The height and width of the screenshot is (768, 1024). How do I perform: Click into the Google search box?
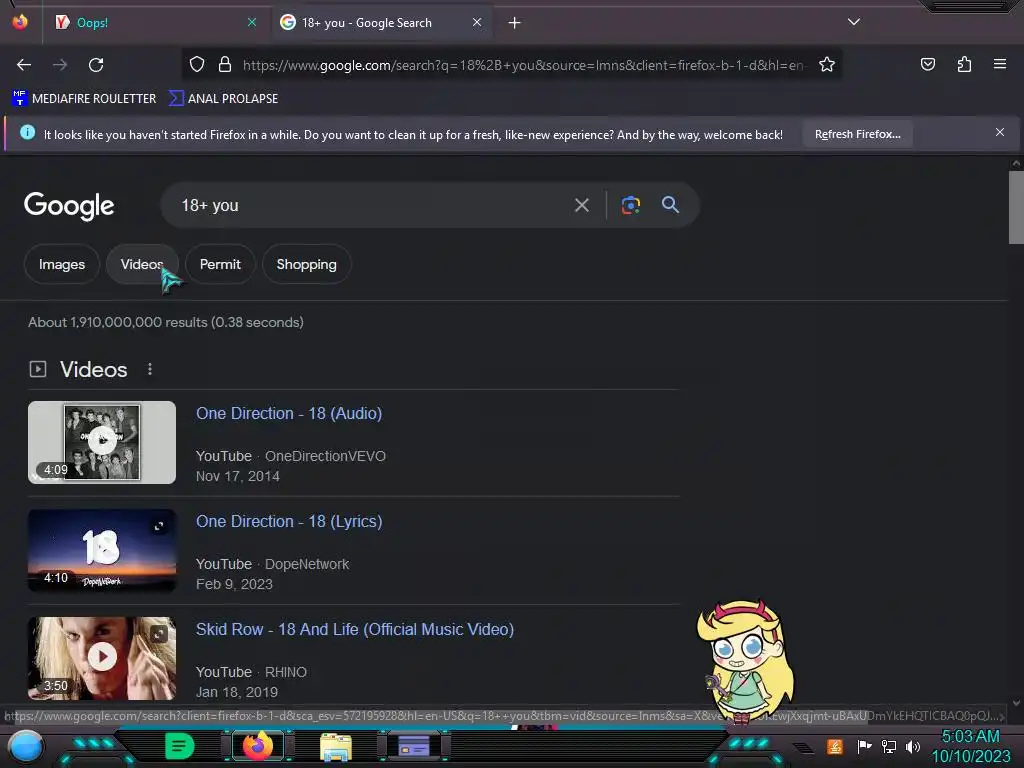[372, 205]
